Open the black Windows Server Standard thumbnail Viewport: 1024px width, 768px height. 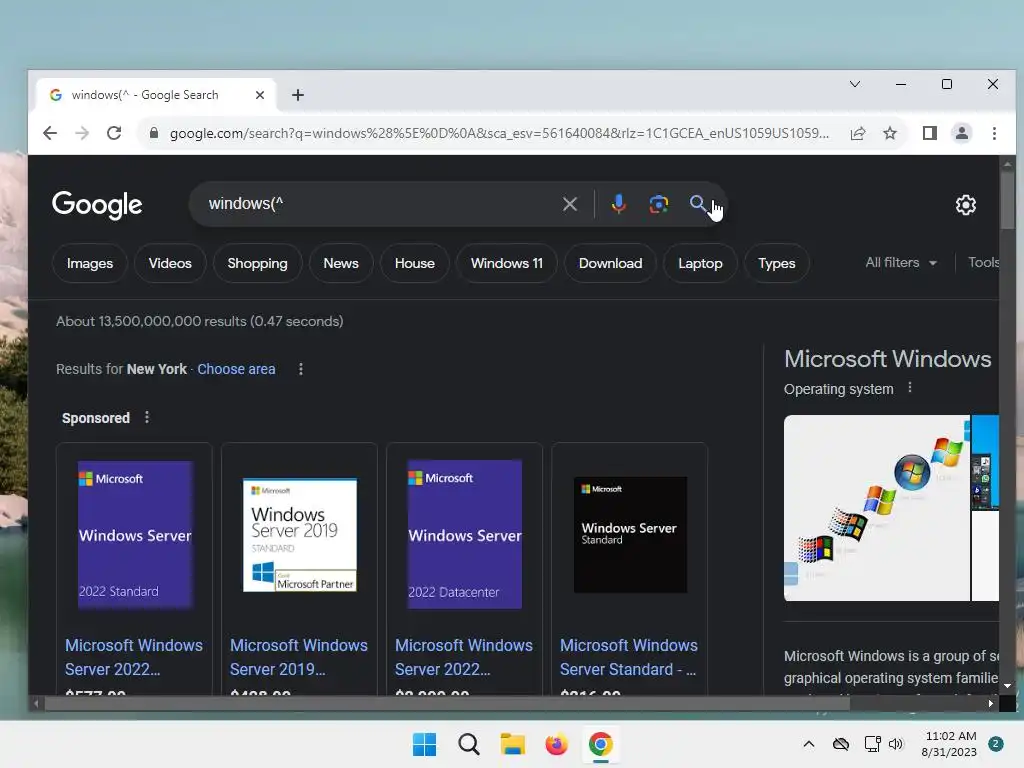pyautogui.click(x=630, y=535)
